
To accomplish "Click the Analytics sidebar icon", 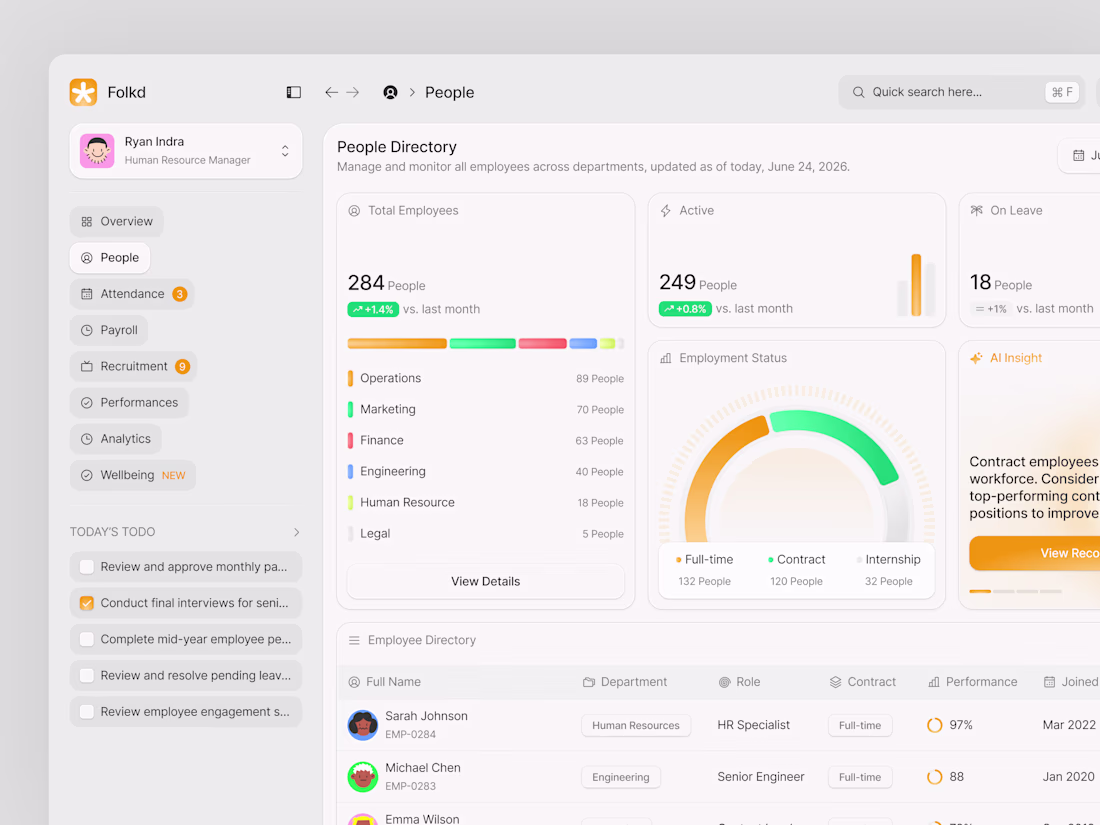I will (x=86, y=439).
